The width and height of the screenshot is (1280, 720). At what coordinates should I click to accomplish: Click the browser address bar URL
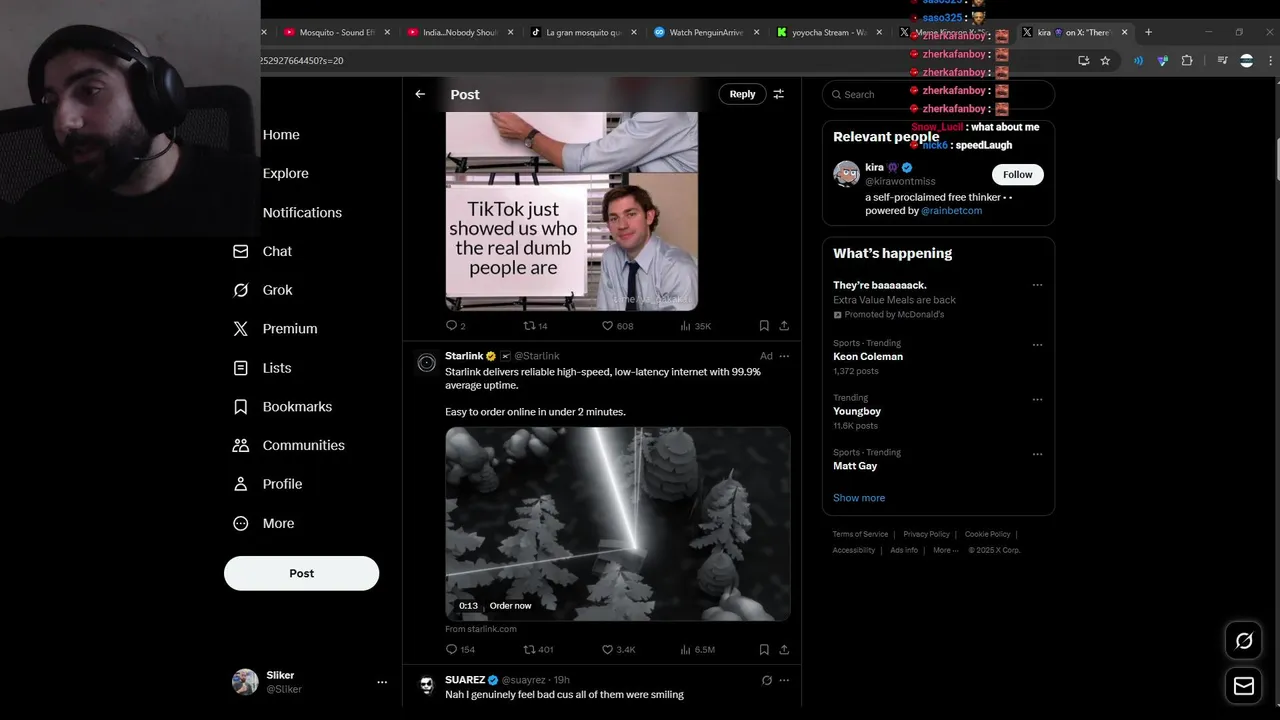coord(301,61)
